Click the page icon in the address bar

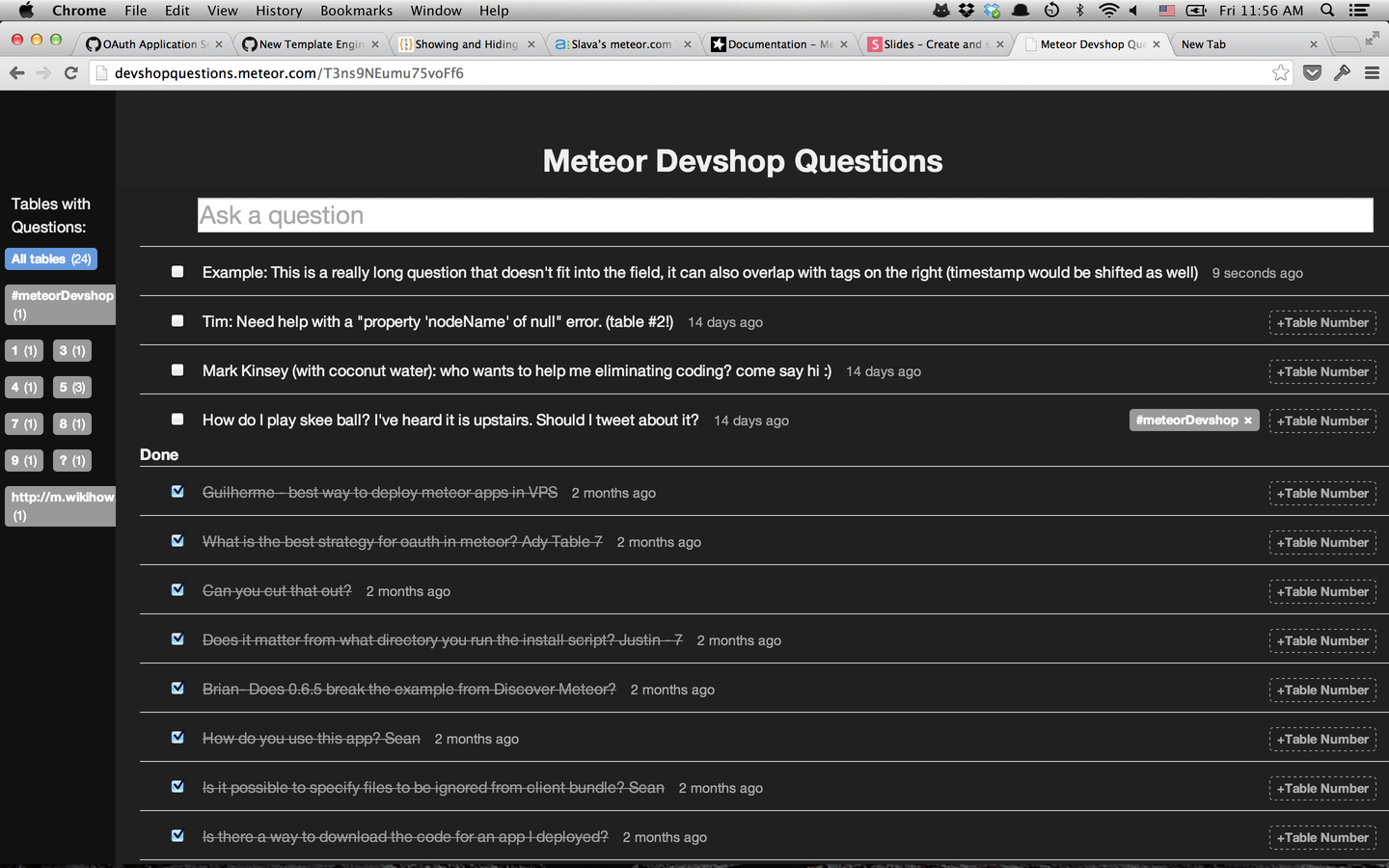click(x=101, y=73)
